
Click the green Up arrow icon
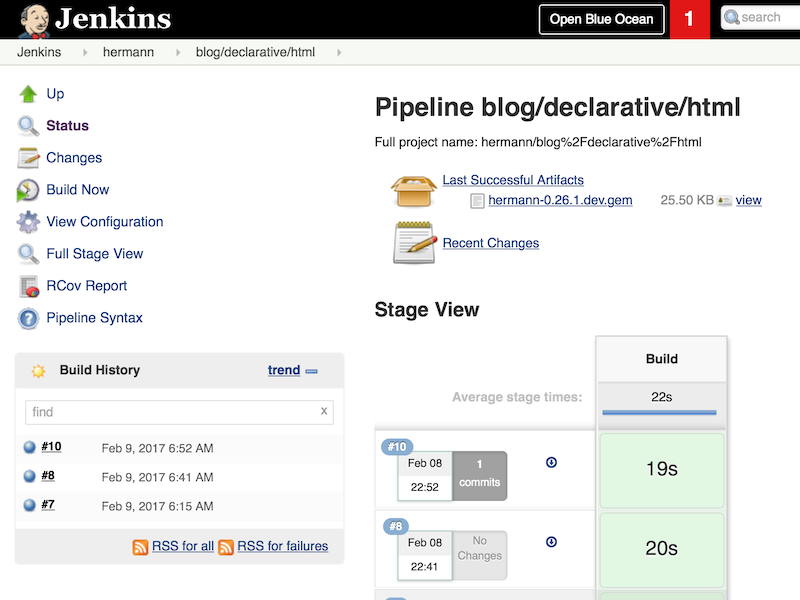(28, 94)
